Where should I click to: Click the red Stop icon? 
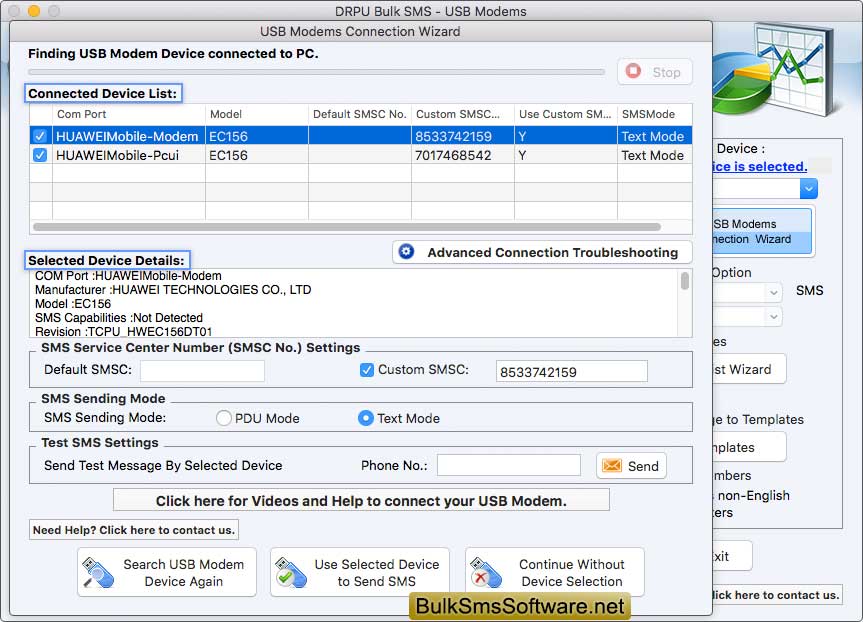633,71
